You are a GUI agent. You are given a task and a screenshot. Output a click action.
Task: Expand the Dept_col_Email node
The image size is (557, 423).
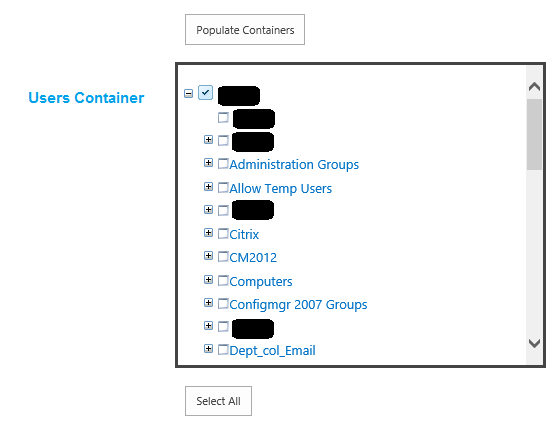click(209, 349)
